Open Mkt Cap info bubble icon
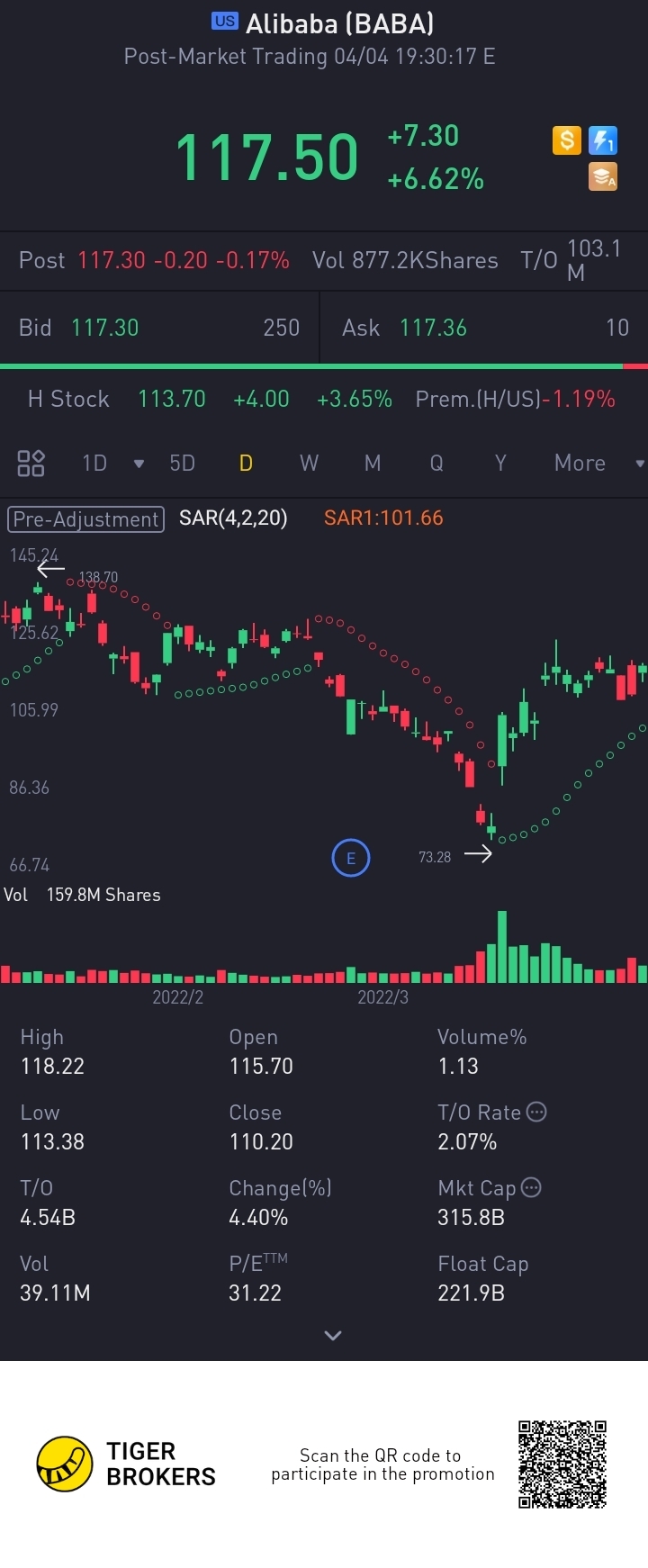The width and height of the screenshot is (648, 1568). (531, 1187)
